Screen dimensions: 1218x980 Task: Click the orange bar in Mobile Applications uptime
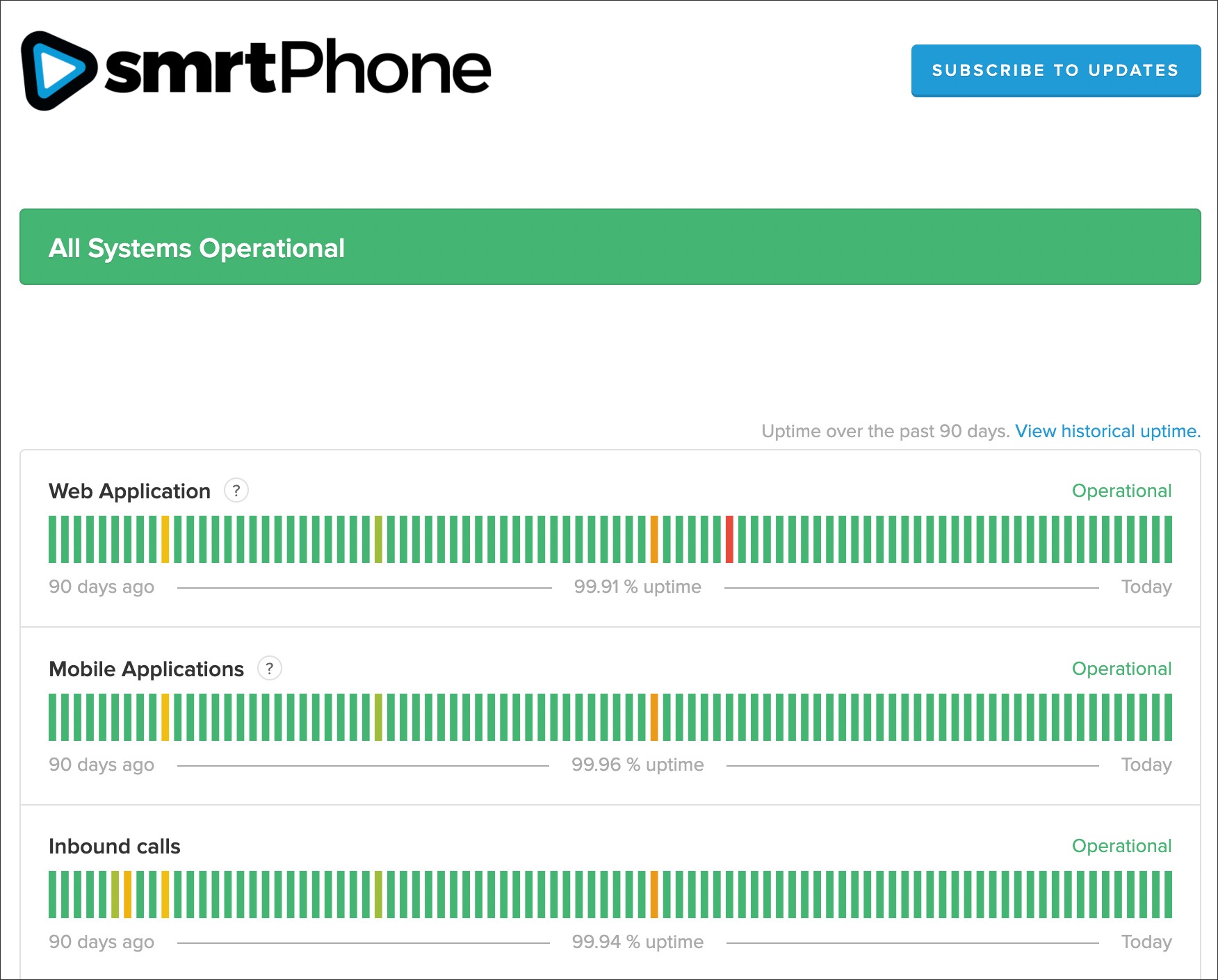point(654,717)
